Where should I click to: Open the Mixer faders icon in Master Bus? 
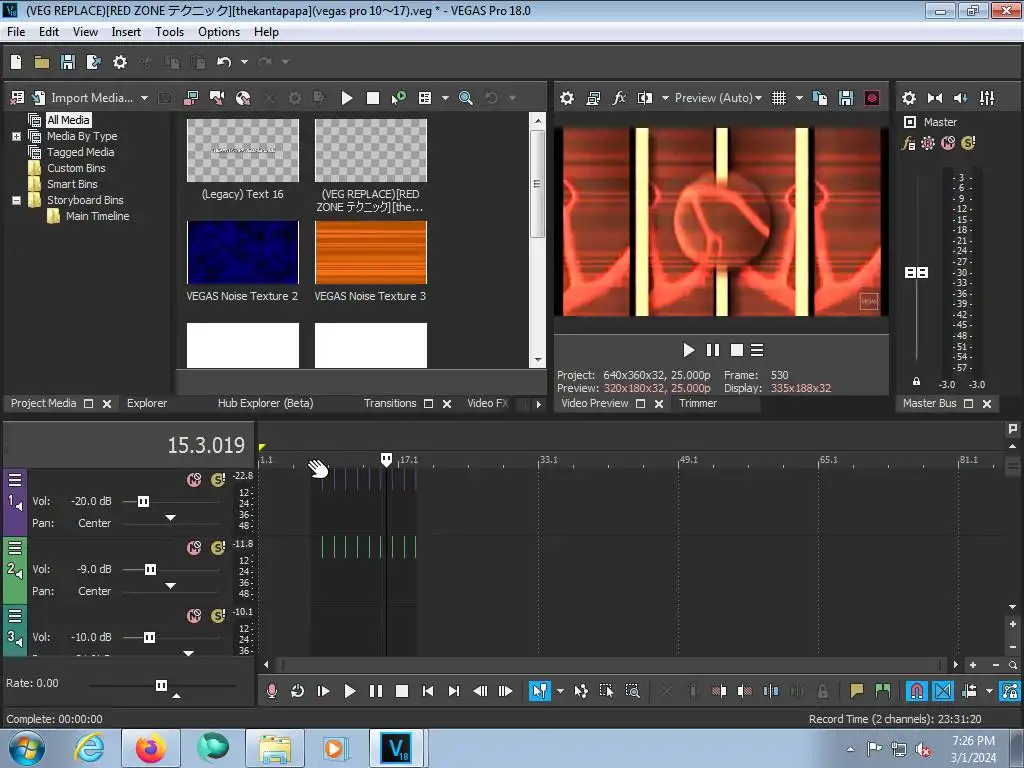coord(987,98)
